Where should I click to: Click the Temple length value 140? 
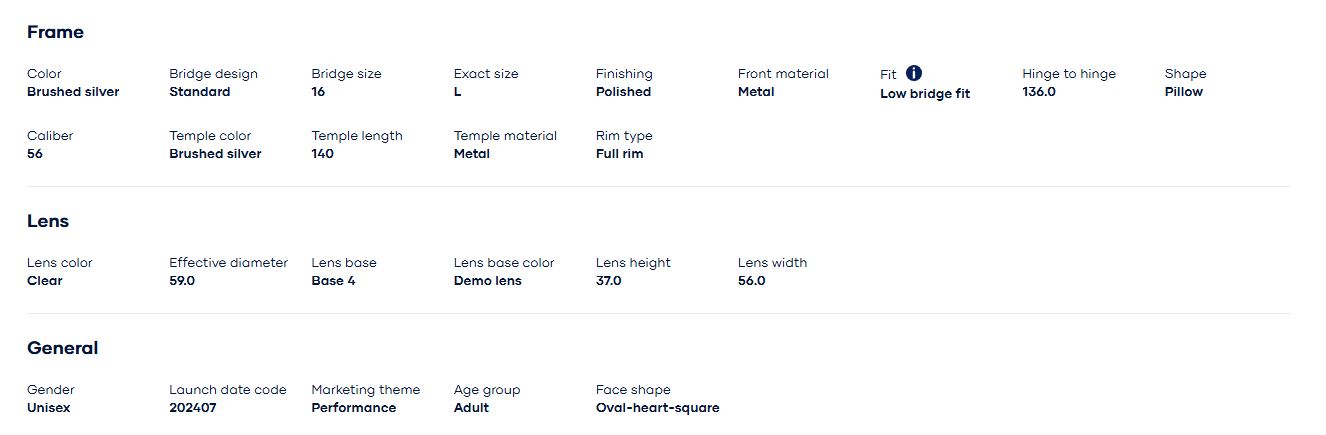[x=322, y=154]
